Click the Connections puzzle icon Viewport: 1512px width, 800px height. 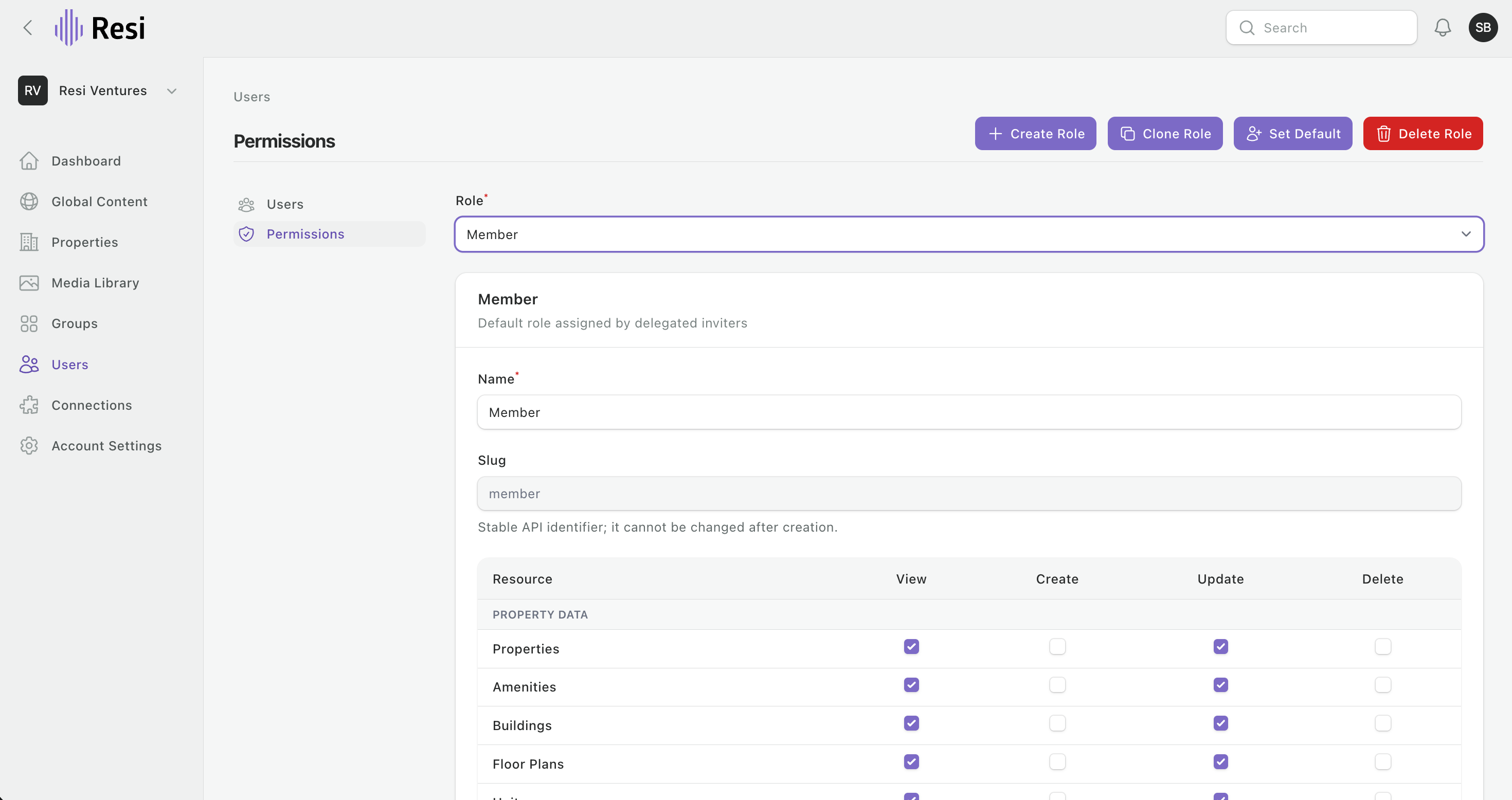[x=29, y=405]
